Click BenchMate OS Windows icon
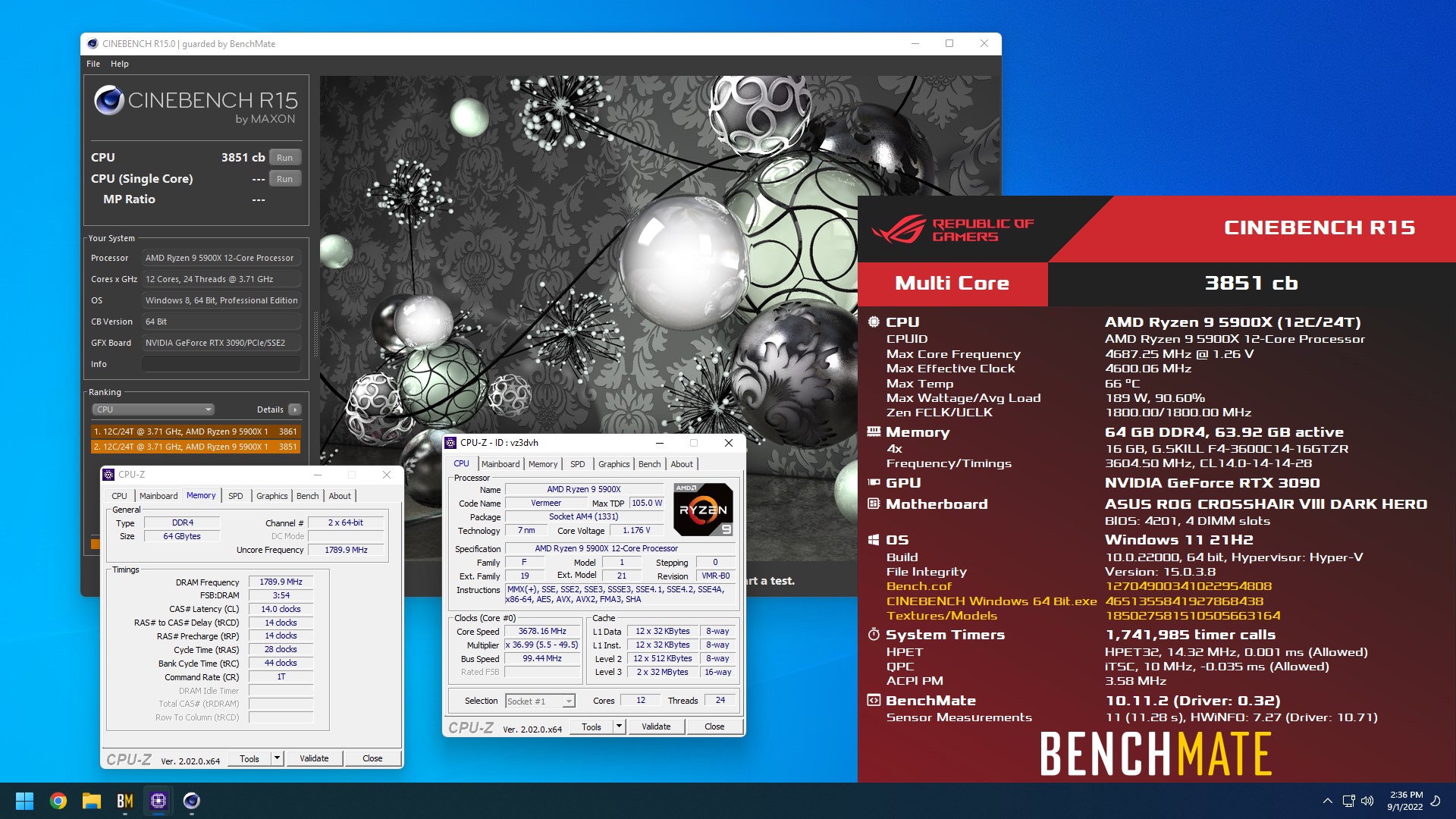This screenshot has height=819, width=1456. (x=874, y=540)
